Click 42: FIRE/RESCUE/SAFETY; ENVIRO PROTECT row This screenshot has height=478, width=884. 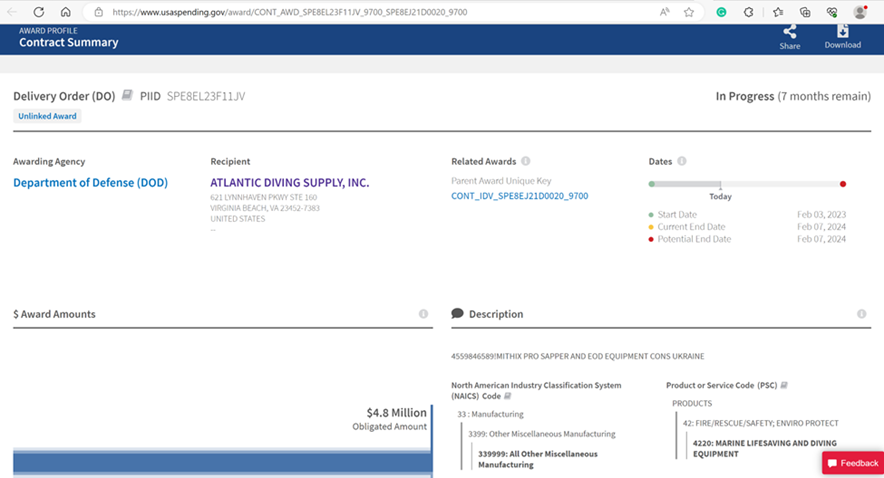click(x=761, y=423)
